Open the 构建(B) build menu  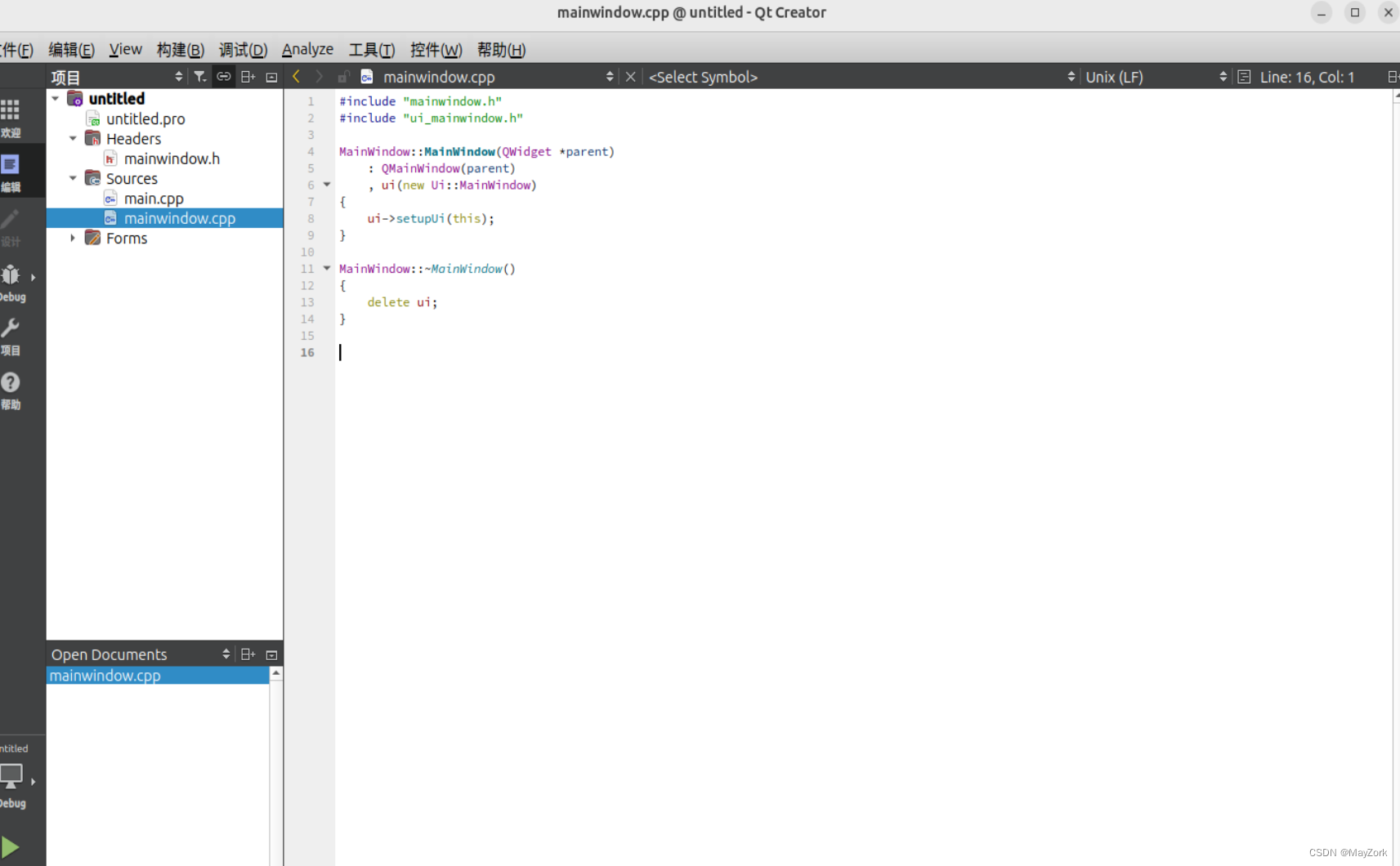tap(180, 50)
